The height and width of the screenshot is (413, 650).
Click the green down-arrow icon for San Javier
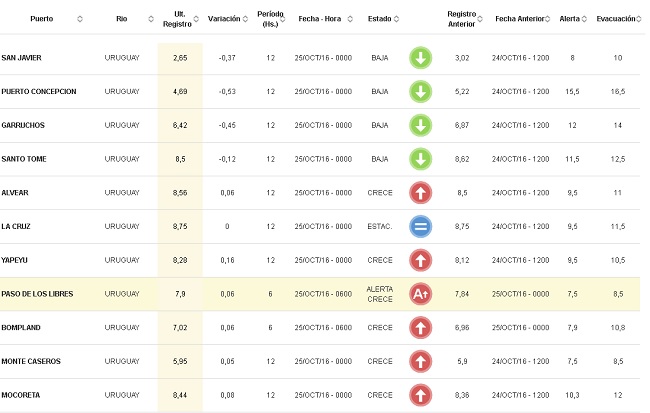421,58
